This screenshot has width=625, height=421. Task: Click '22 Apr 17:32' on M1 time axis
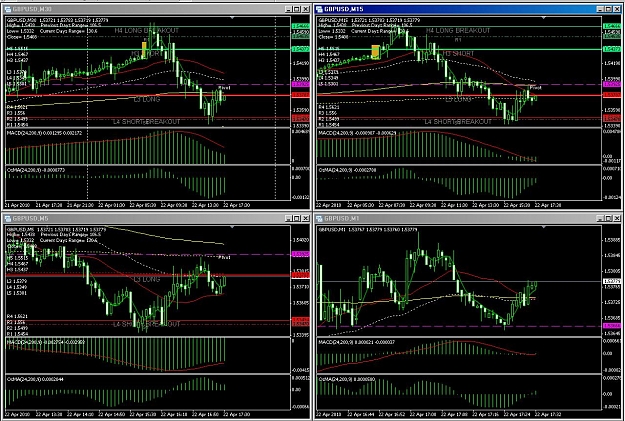(548, 414)
